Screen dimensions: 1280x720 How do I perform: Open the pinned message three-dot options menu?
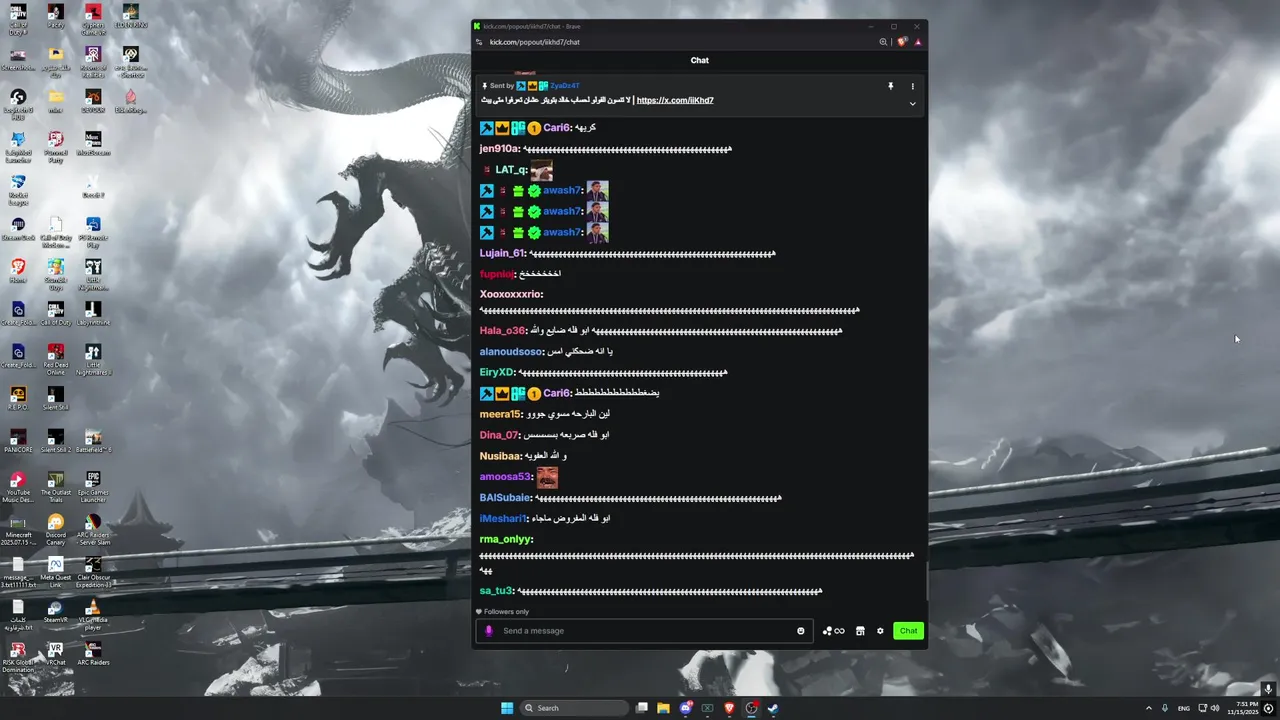coord(912,86)
